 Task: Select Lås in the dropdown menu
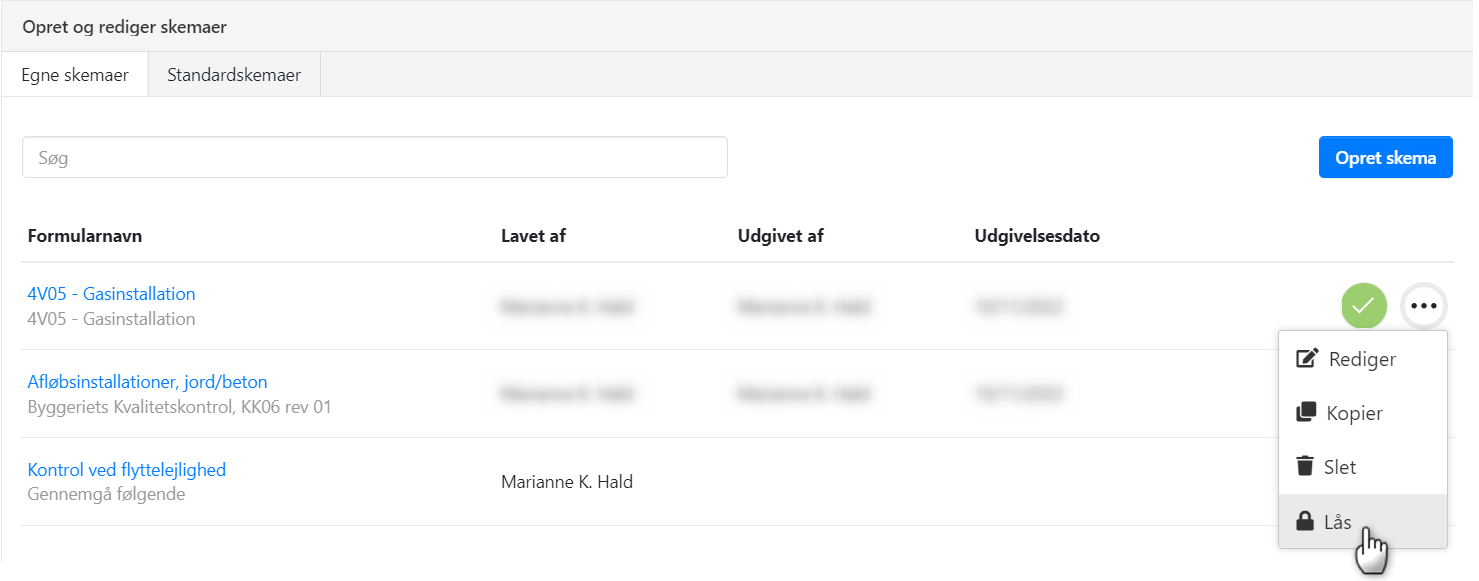pyautogui.click(x=1338, y=521)
